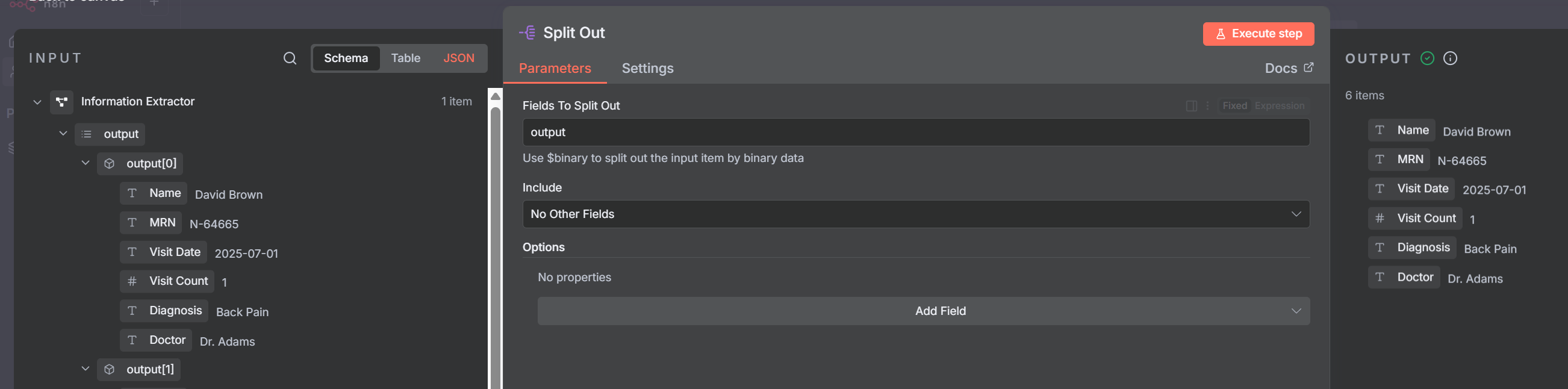Switch input view to Table
This screenshot has width=1568, height=389.
click(x=405, y=58)
